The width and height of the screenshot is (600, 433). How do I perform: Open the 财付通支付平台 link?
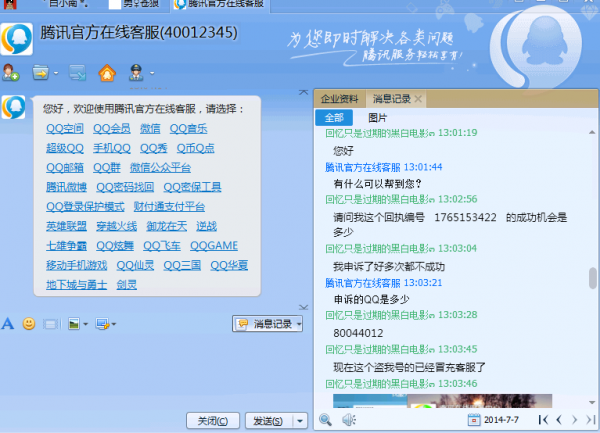(x=169, y=207)
